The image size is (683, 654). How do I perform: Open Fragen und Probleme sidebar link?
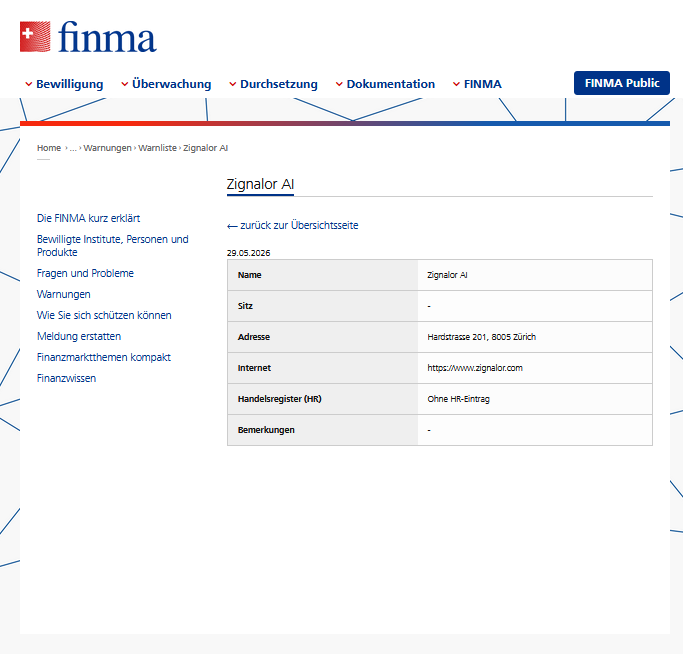tap(85, 273)
